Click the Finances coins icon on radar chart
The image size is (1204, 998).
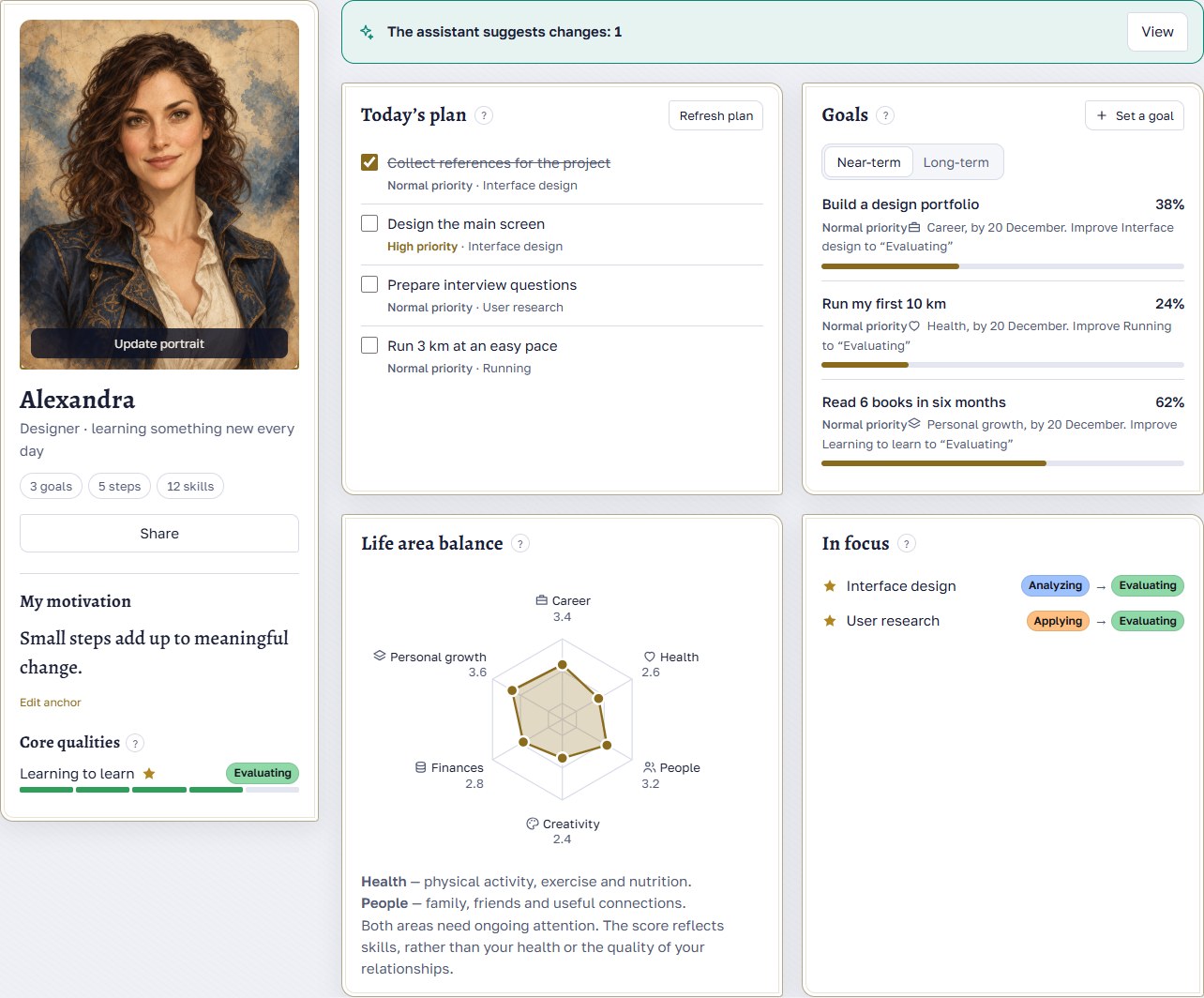pos(421,767)
